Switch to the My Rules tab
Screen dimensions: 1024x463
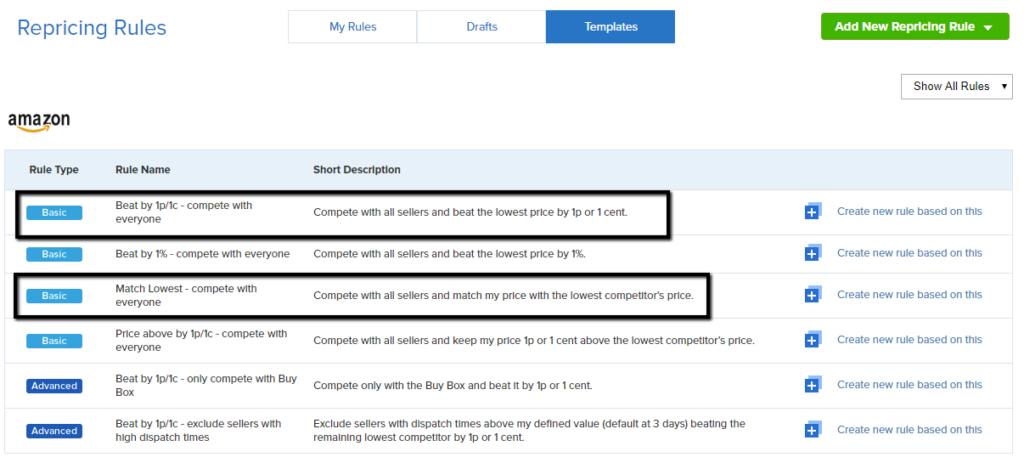(352, 27)
